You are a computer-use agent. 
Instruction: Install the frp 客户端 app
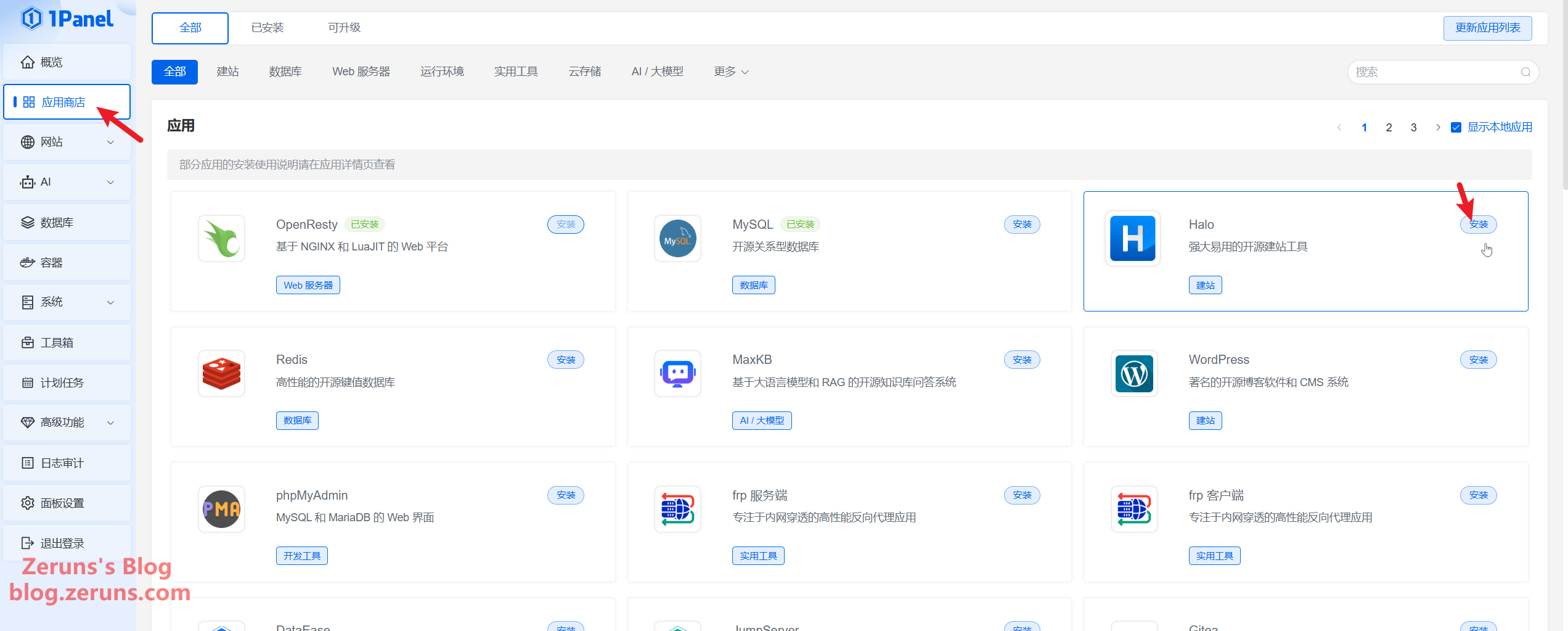1478,495
